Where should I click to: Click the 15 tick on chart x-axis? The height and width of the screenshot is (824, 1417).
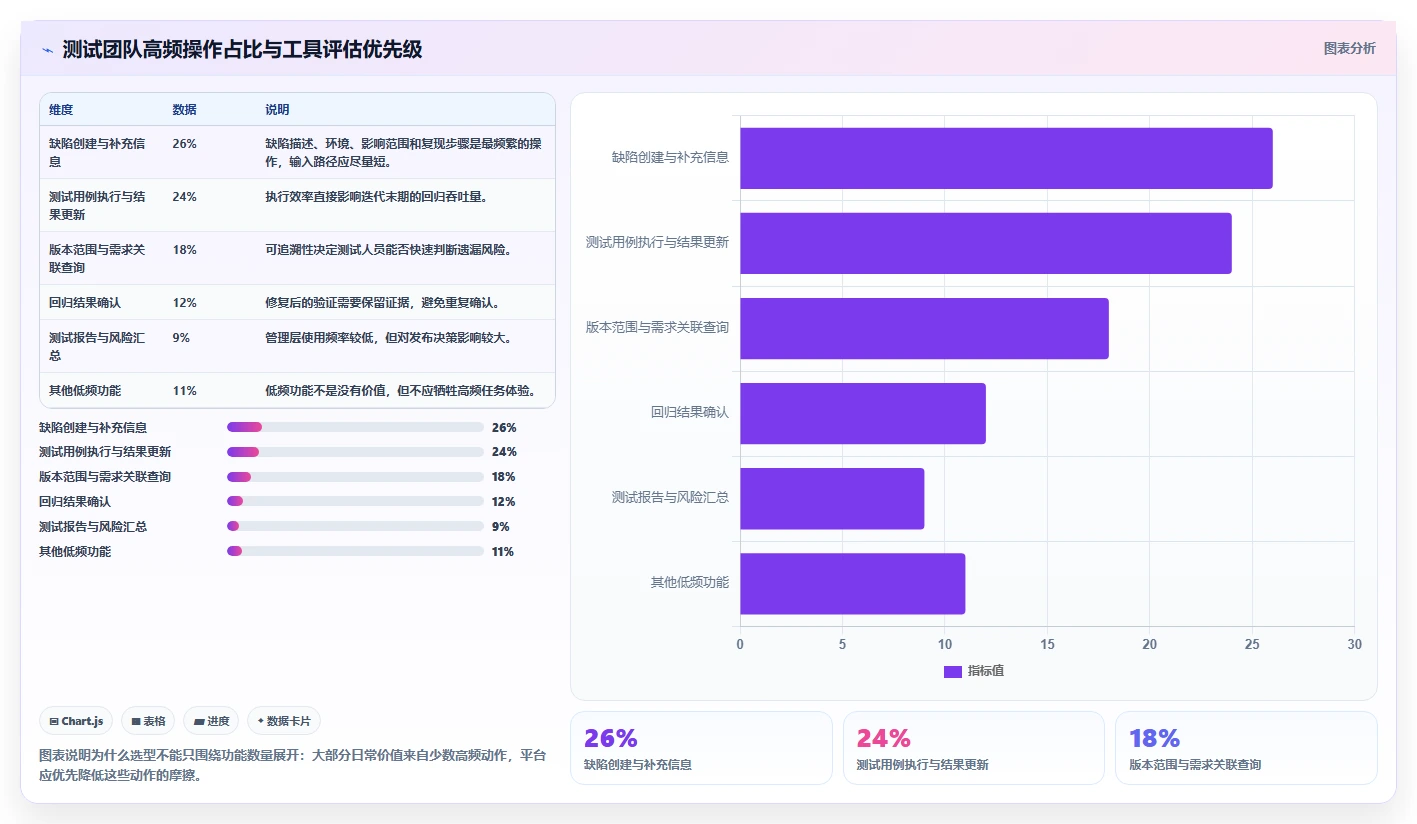1047,645
